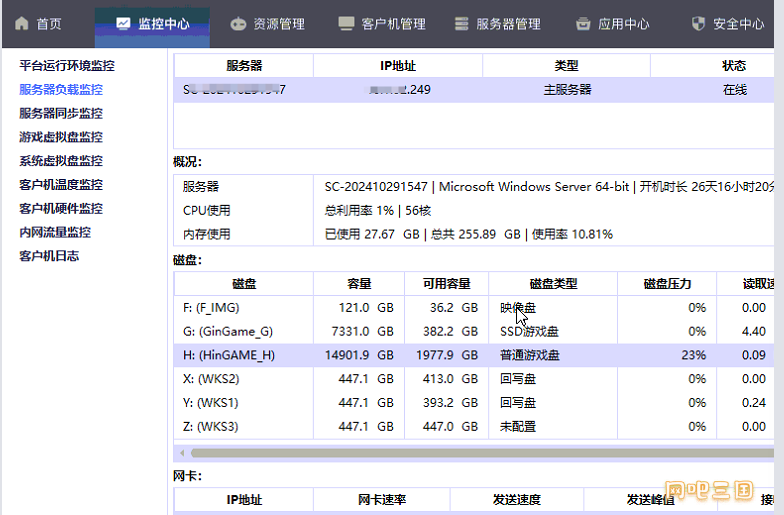Click the server stack icon for 服务器管理

(461, 24)
